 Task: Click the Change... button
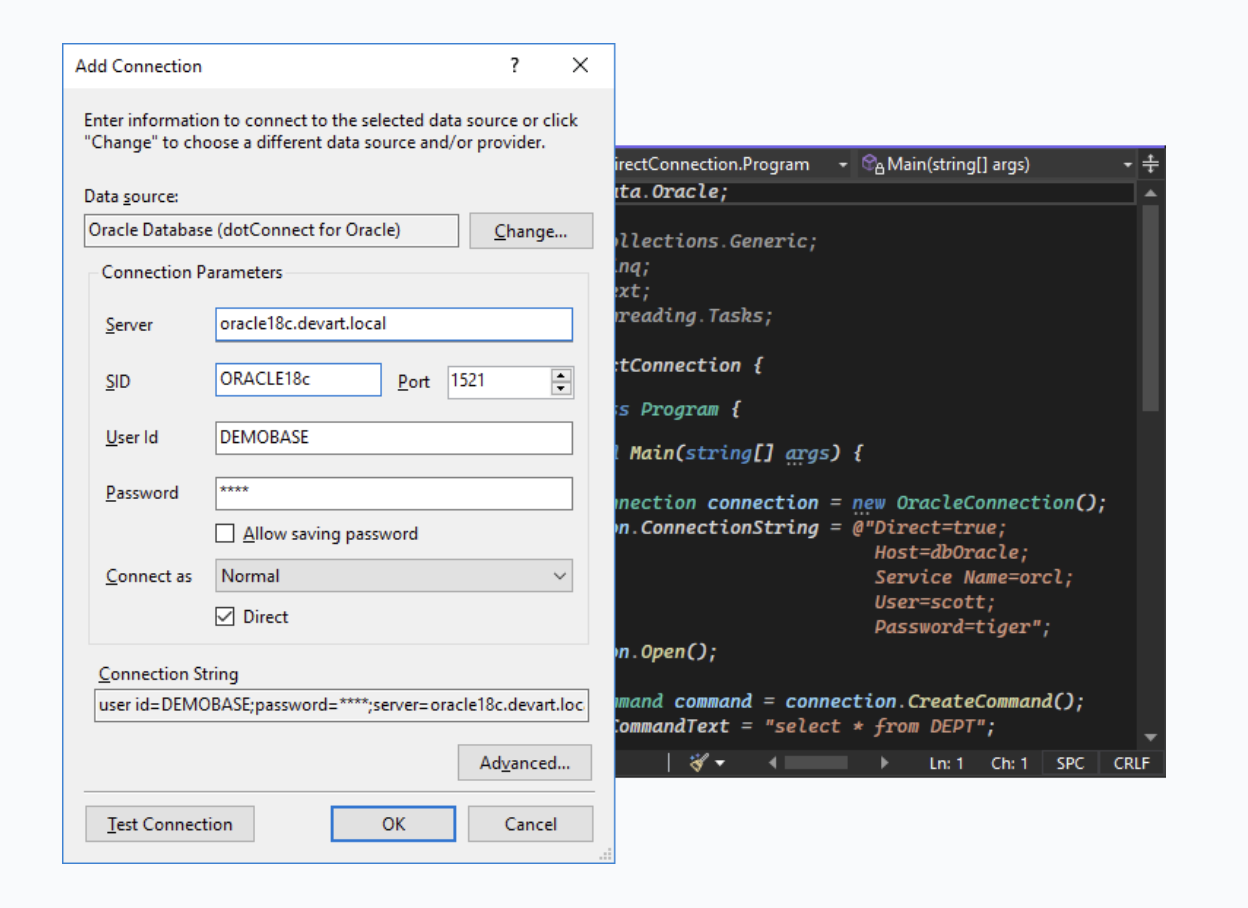tap(531, 231)
